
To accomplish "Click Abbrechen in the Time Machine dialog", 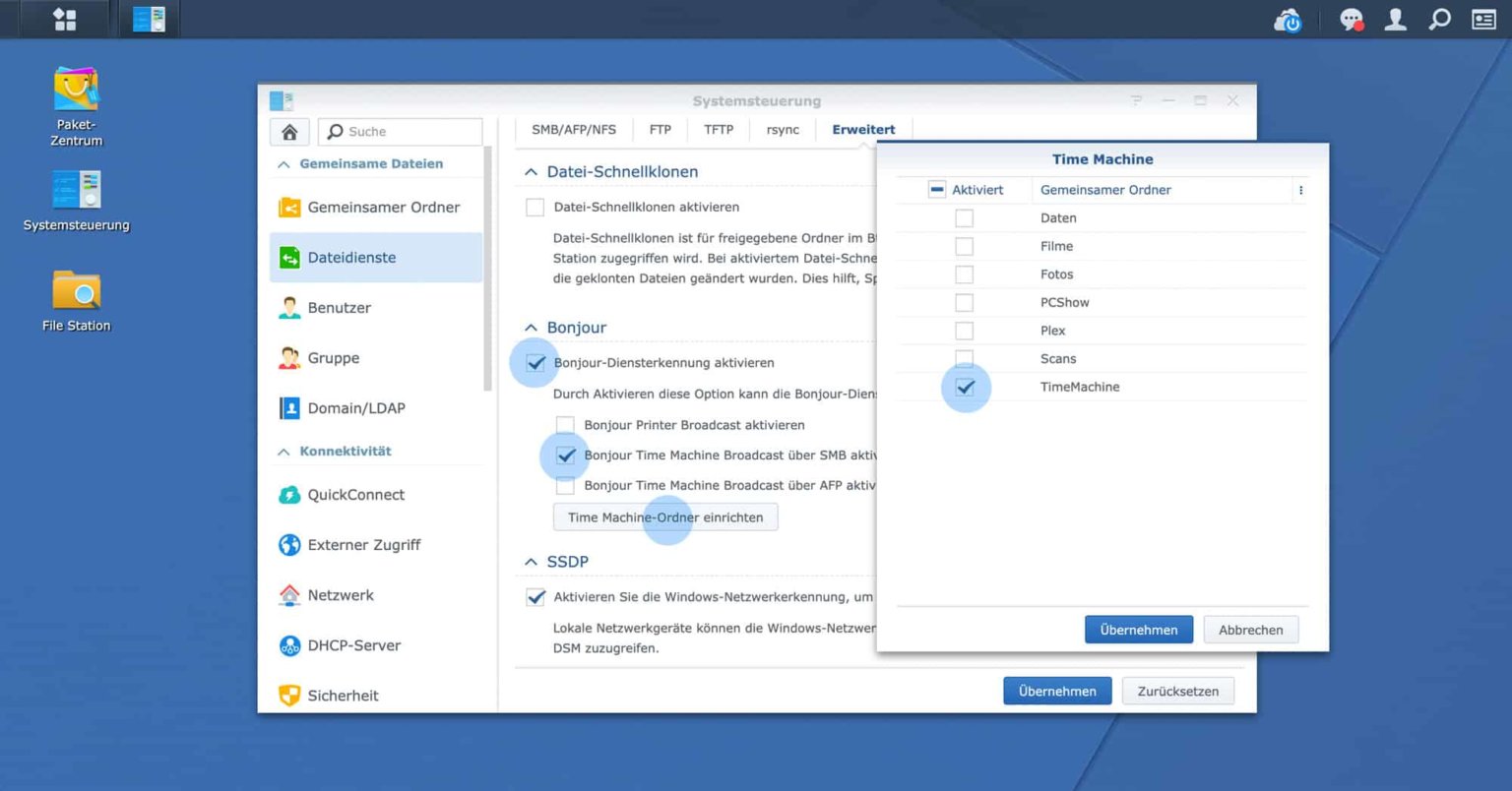I will (x=1250, y=629).
